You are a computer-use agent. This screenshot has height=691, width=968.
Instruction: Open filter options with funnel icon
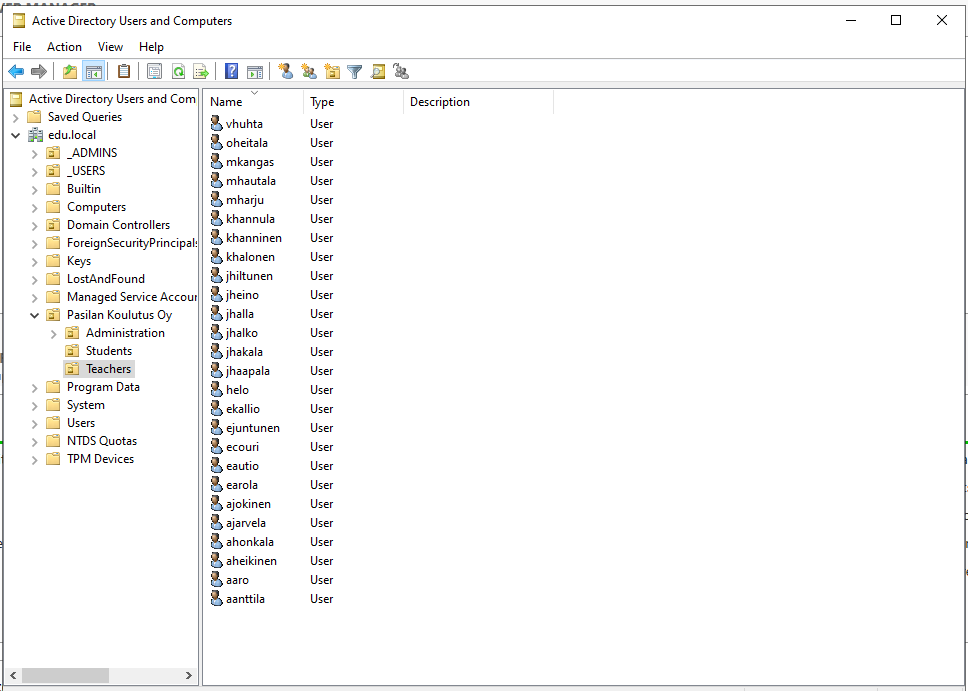pyautogui.click(x=354, y=72)
